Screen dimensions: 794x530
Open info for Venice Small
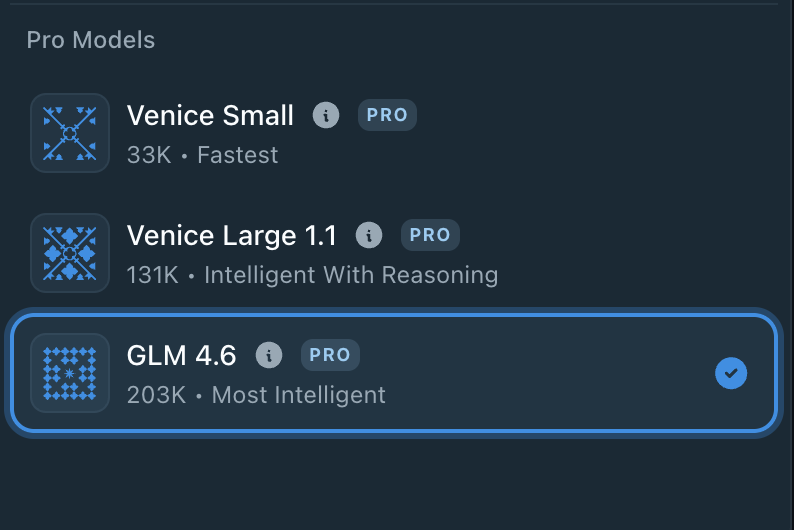(x=325, y=116)
